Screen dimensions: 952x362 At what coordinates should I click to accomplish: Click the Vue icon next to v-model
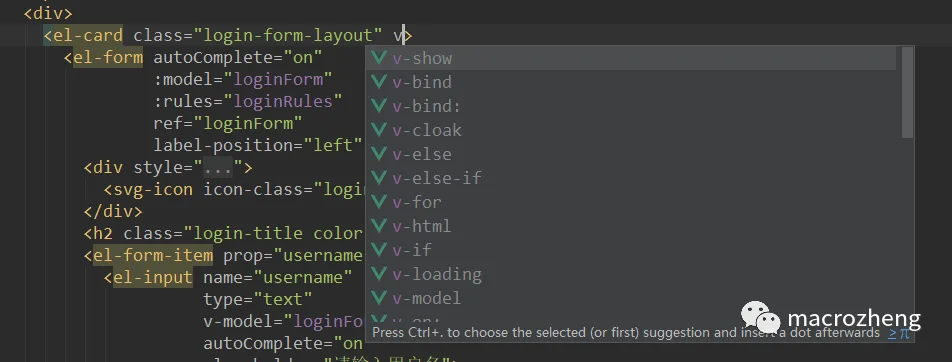[x=379, y=298]
